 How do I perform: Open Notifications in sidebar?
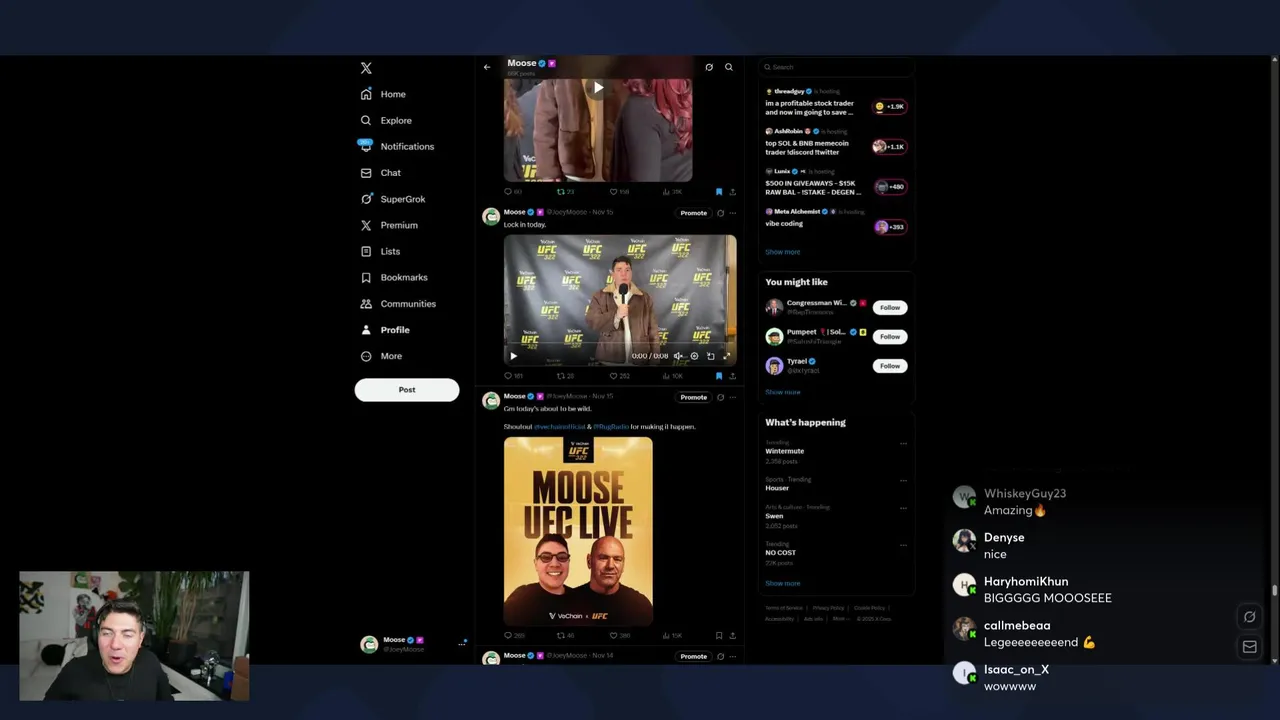(397, 146)
